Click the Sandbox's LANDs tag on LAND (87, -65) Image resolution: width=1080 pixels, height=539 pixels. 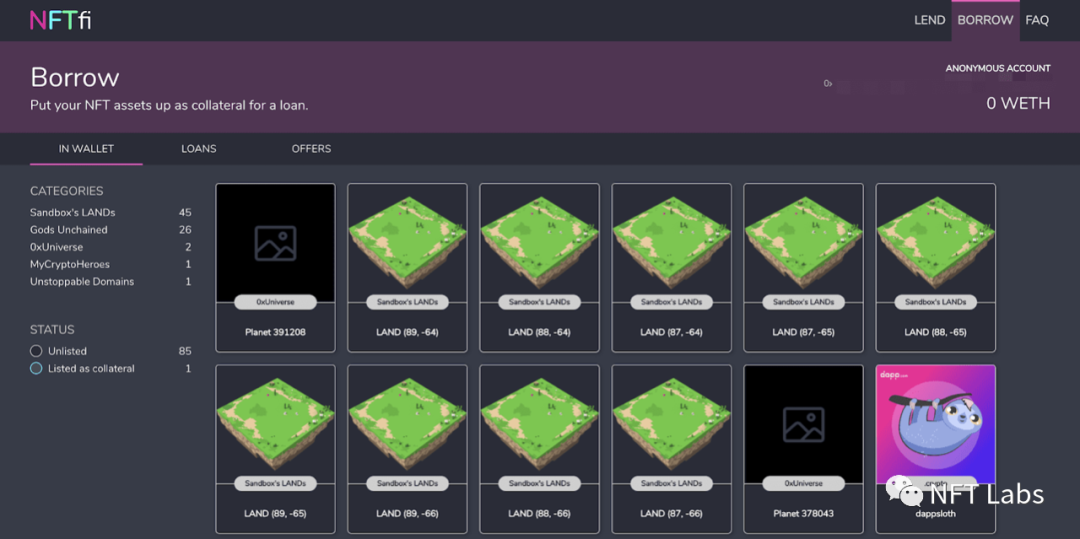[x=803, y=302]
